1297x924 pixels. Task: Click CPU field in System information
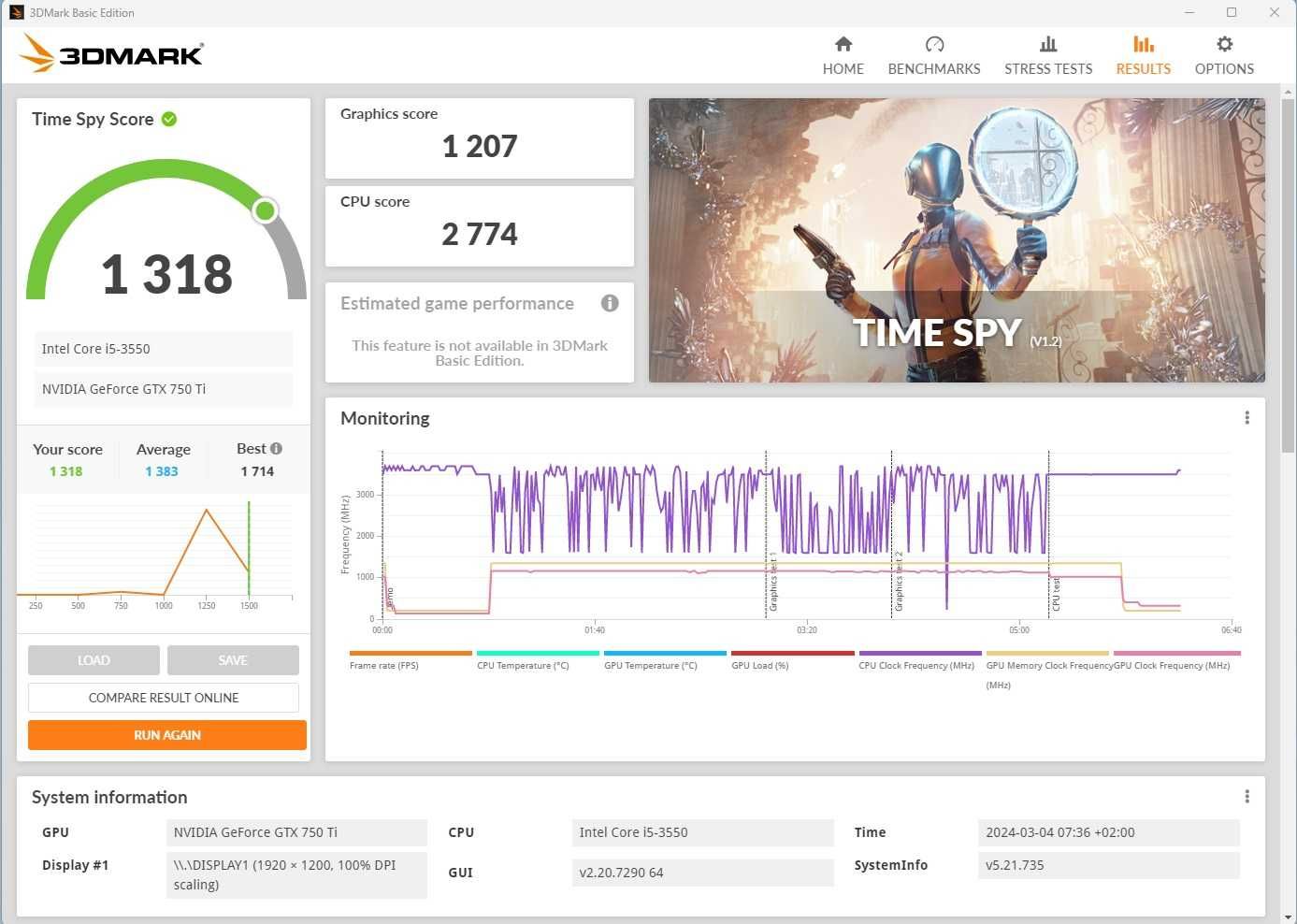pyautogui.click(x=702, y=832)
